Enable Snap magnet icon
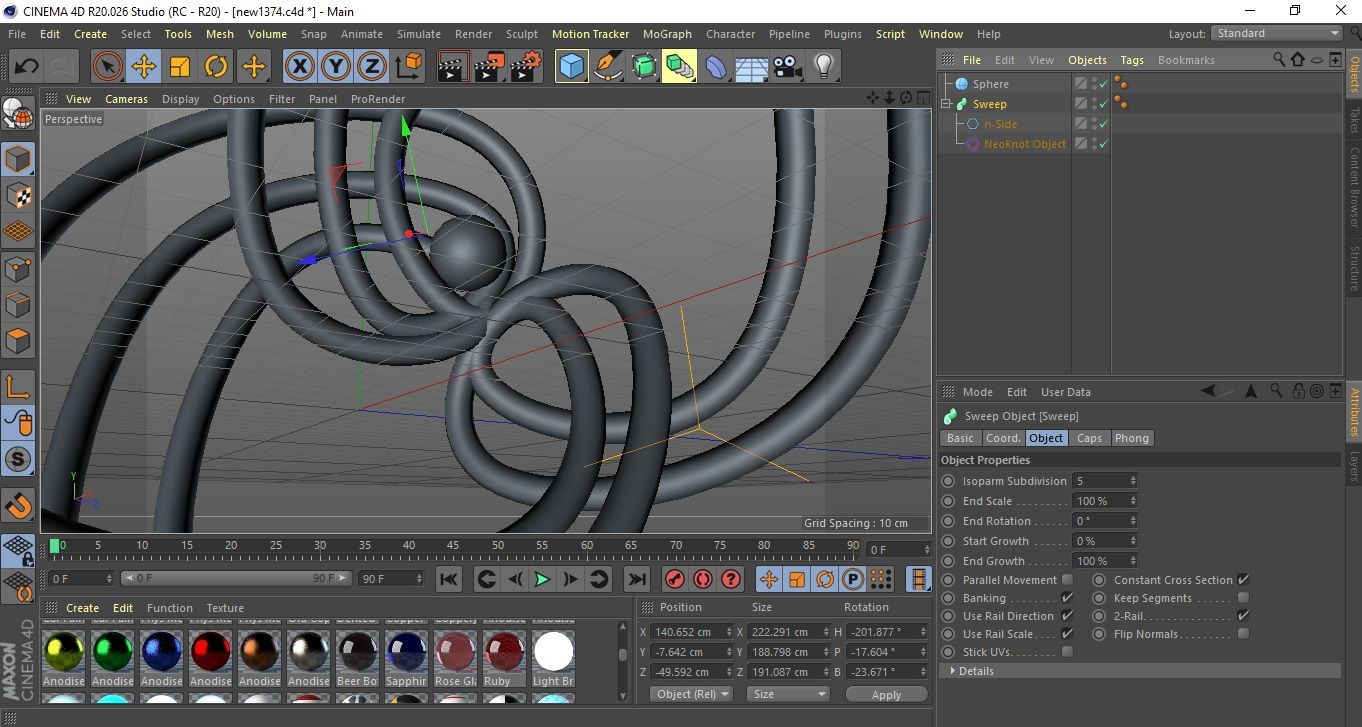 pos(18,505)
